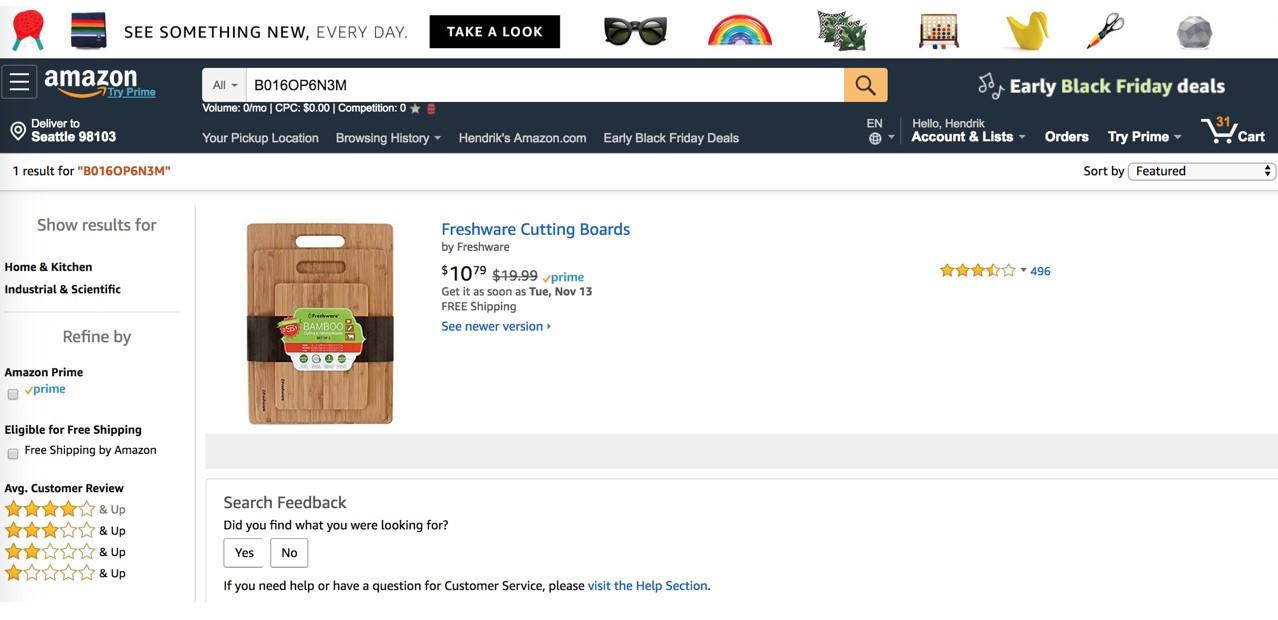The image size is (1278, 620).
Task: Open the All search category dropdown
Action: point(223,85)
